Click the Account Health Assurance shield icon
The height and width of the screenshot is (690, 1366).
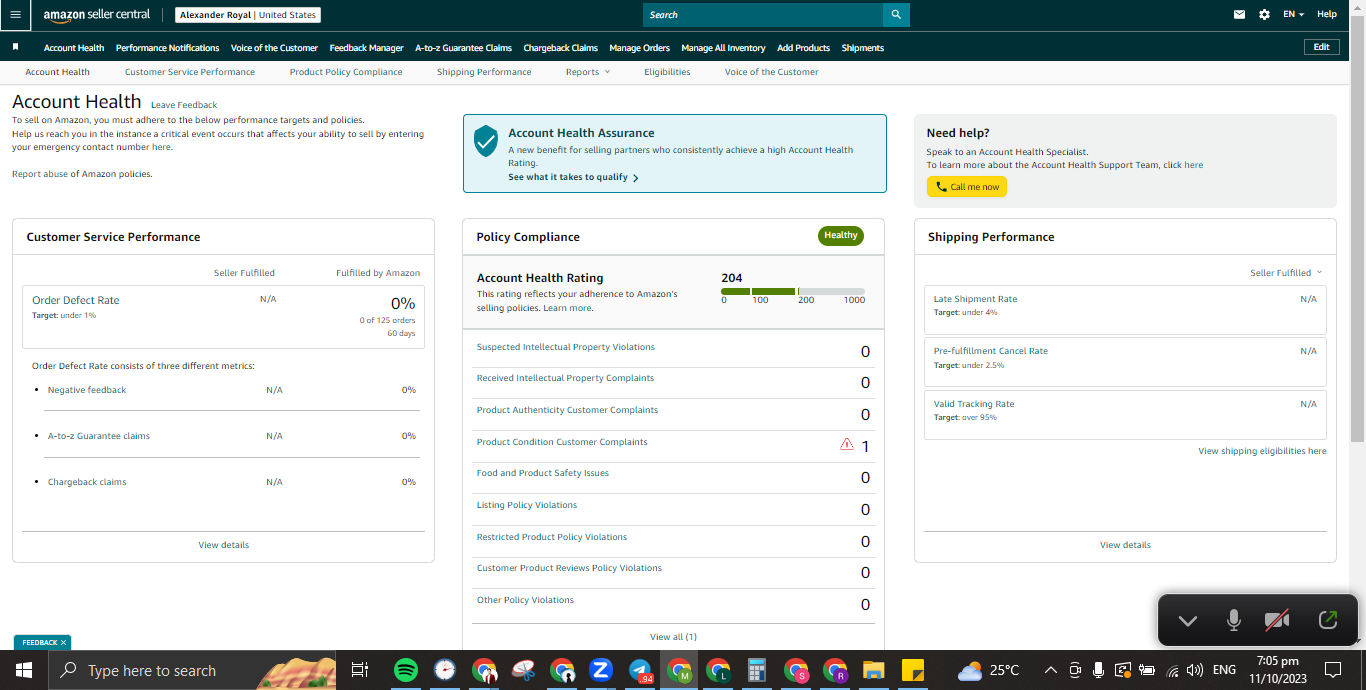(x=486, y=142)
